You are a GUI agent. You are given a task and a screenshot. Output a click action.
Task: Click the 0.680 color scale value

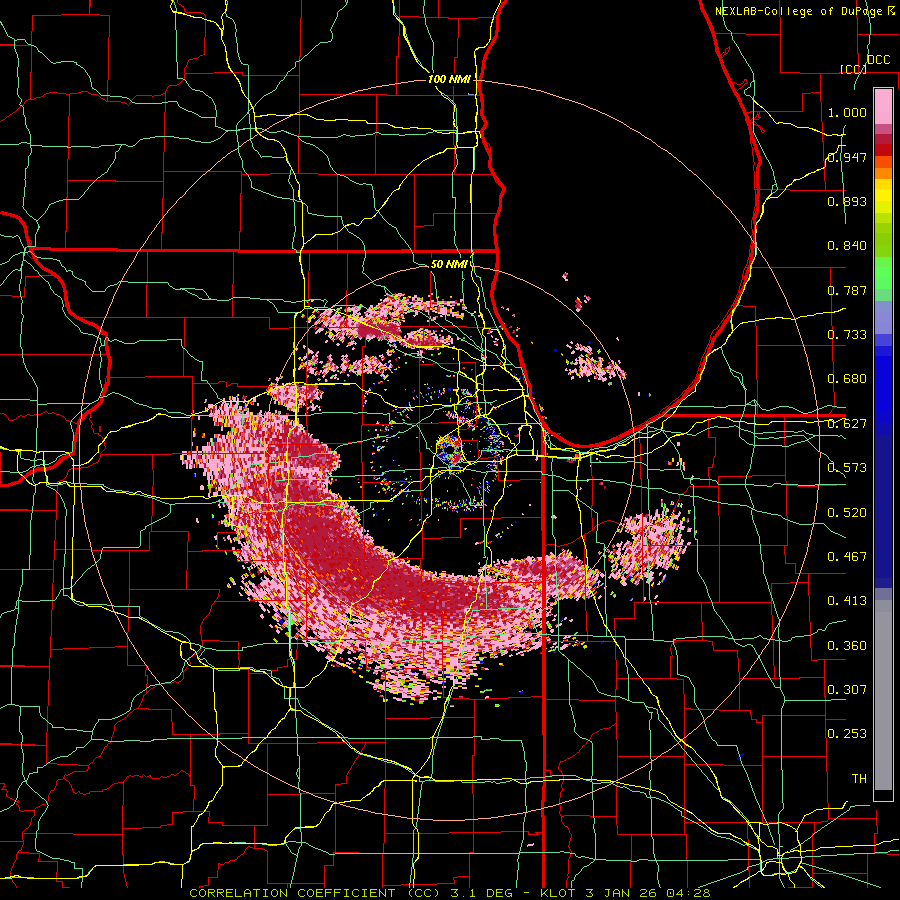[847, 379]
